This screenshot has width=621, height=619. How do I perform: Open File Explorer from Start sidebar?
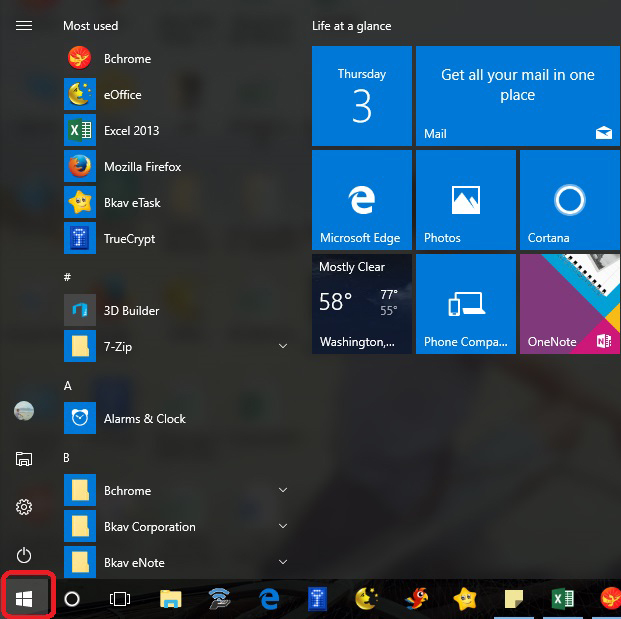pos(24,459)
